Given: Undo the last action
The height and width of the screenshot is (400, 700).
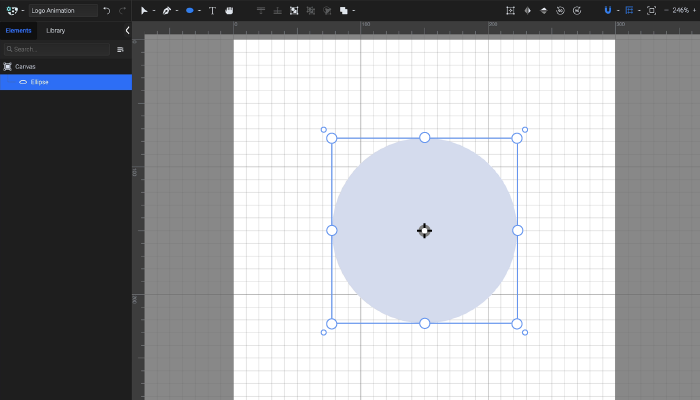Looking at the screenshot, I should point(107,10).
